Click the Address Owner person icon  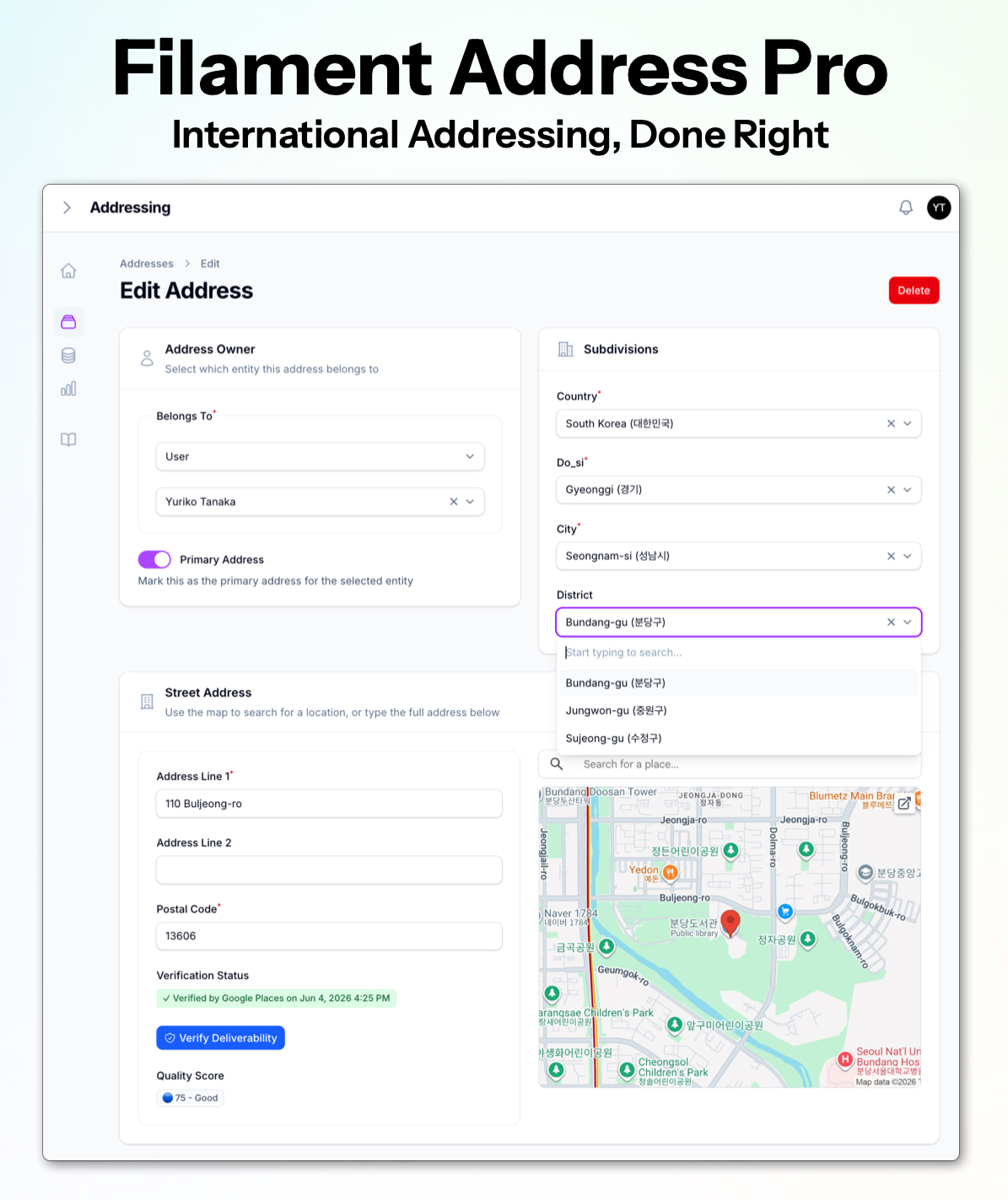147,358
